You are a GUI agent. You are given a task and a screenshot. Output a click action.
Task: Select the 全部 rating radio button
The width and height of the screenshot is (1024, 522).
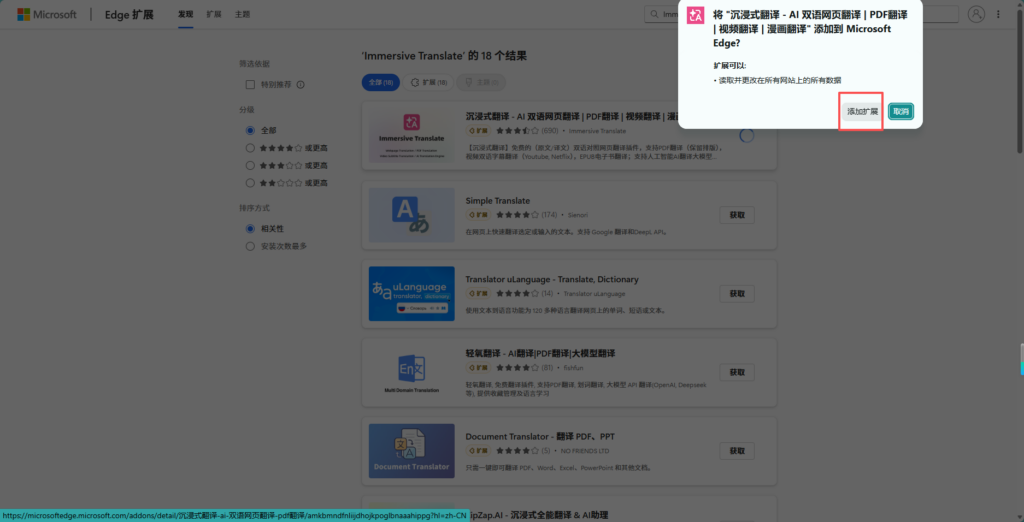click(250, 130)
